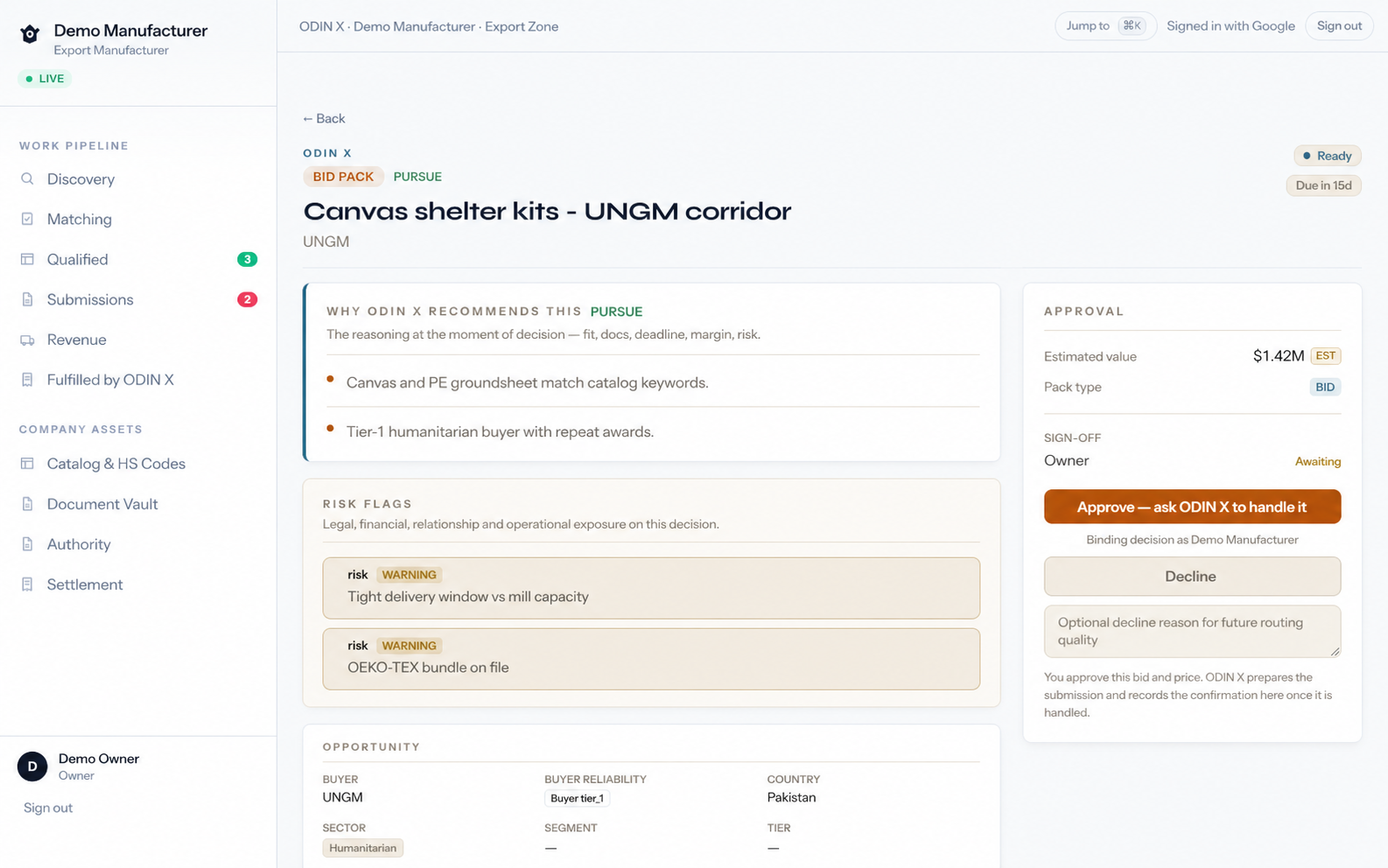Click the Matching checklist icon
The height and width of the screenshot is (868, 1388).
point(27,219)
